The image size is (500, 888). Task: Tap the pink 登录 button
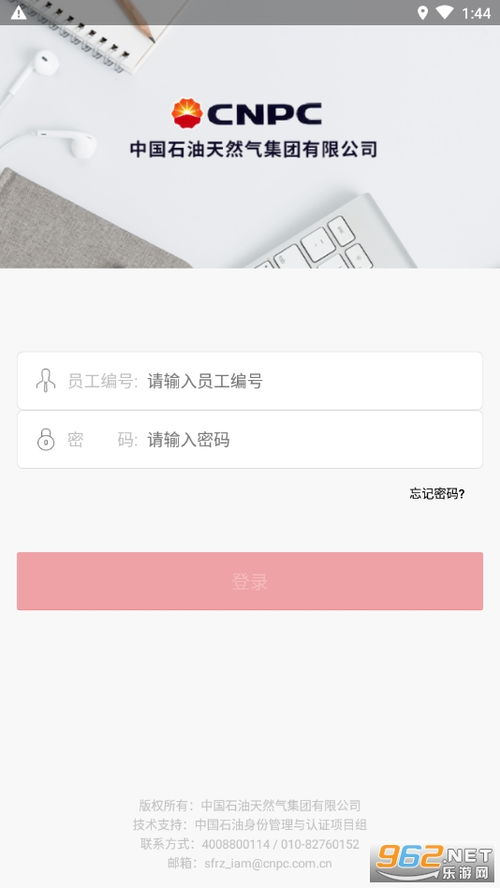pyautogui.click(x=250, y=581)
